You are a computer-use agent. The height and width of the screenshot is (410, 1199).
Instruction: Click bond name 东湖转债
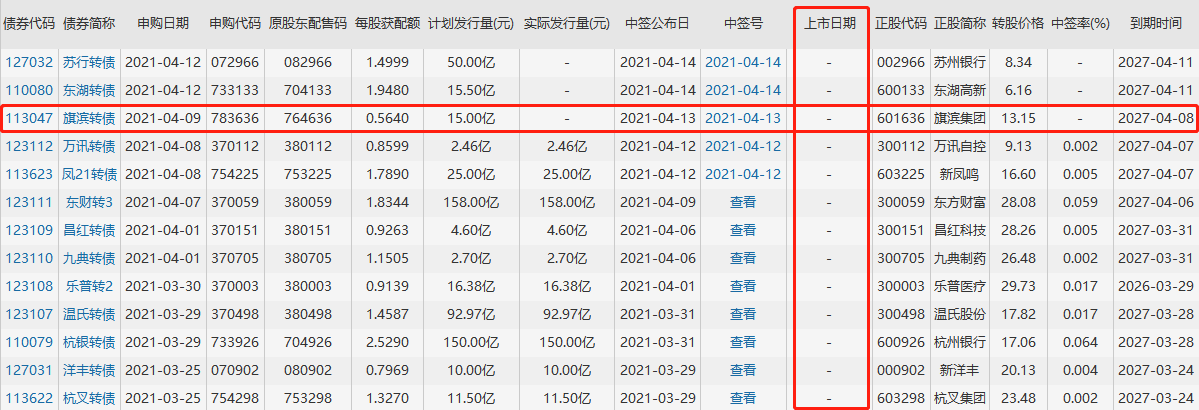click(x=89, y=90)
